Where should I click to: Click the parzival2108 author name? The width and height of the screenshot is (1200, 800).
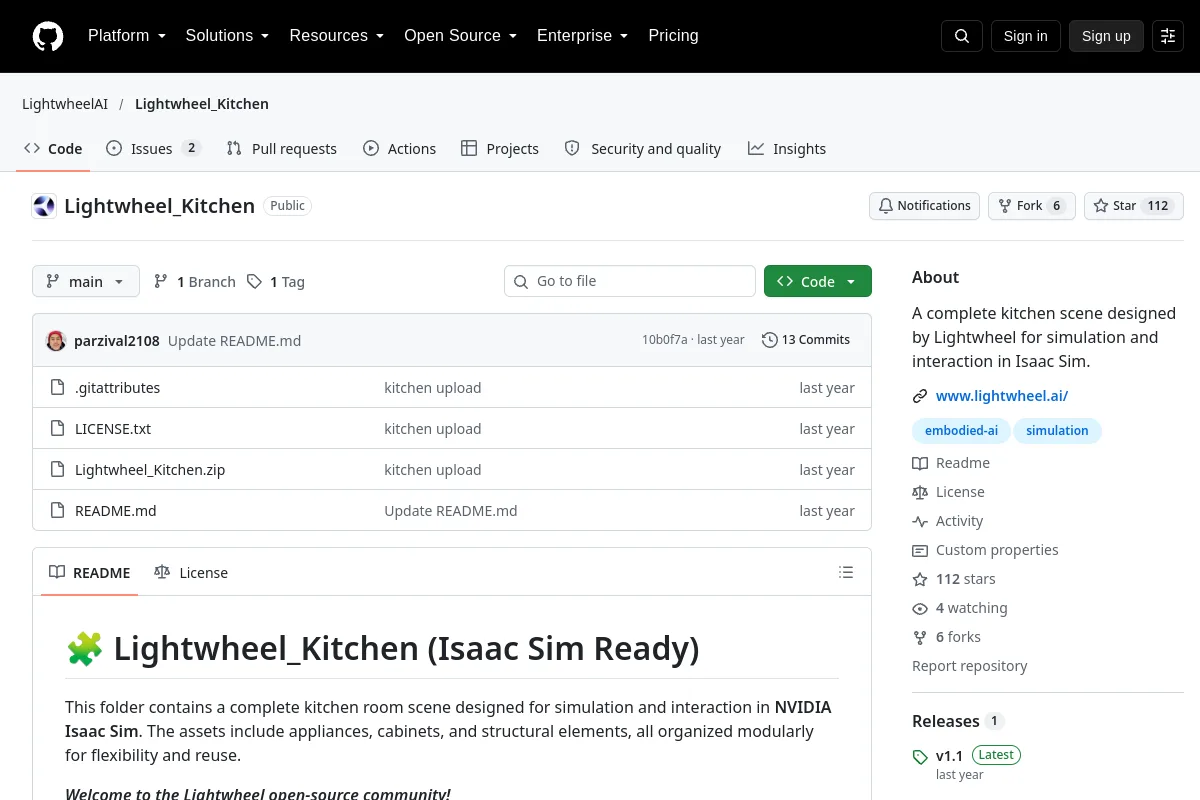click(117, 341)
